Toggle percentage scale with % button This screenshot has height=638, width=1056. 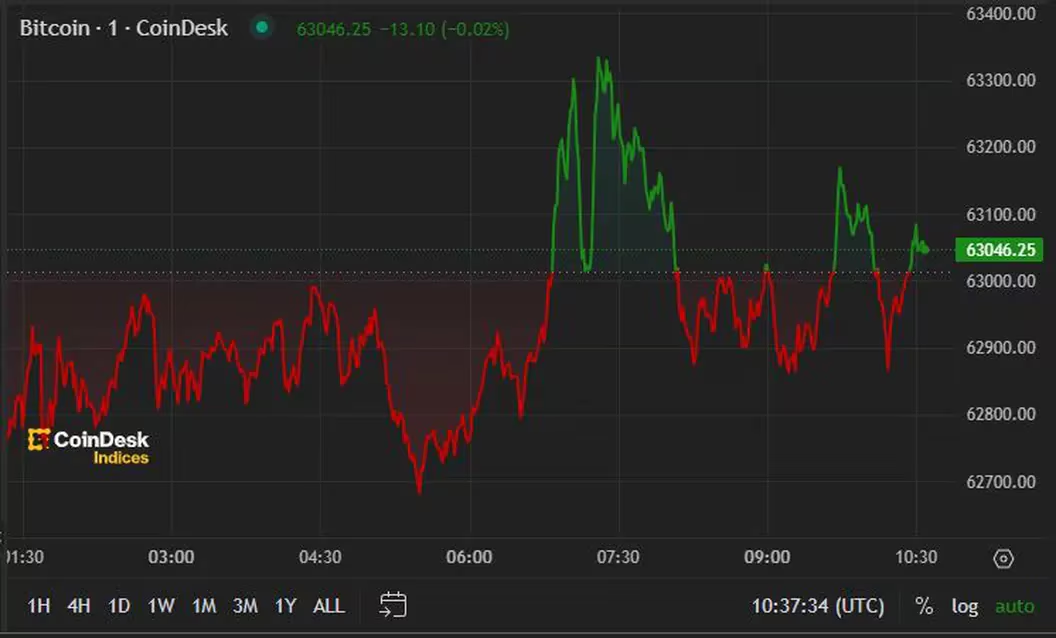pyautogui.click(x=924, y=606)
